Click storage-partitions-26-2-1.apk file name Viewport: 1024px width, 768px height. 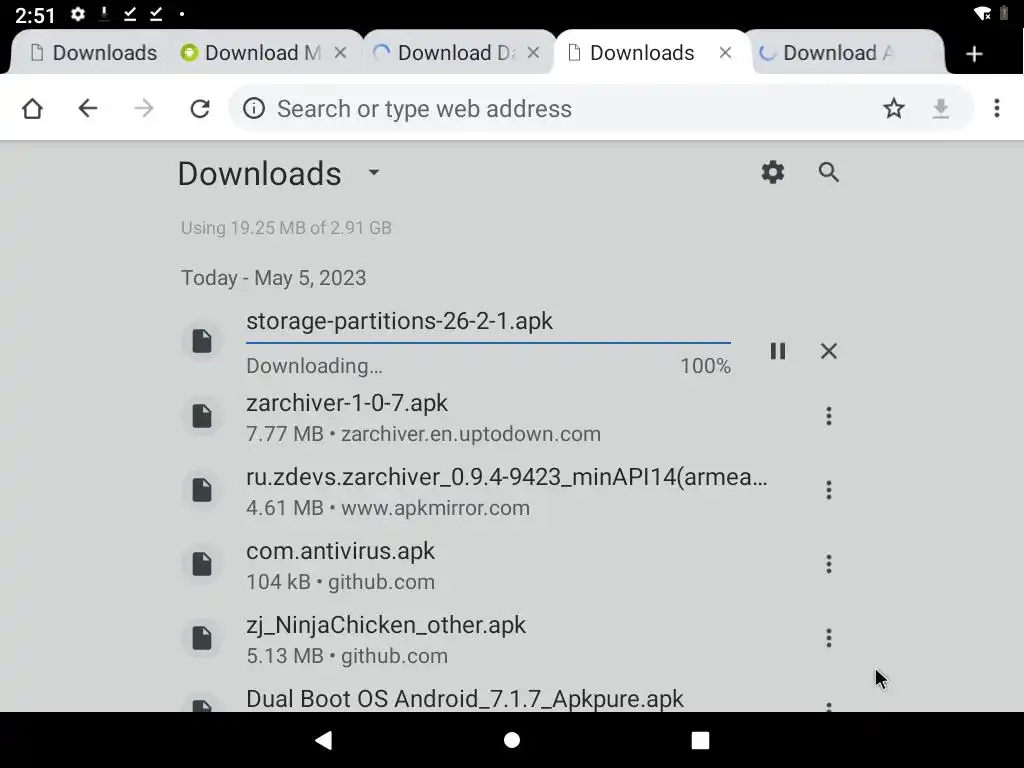pos(400,321)
